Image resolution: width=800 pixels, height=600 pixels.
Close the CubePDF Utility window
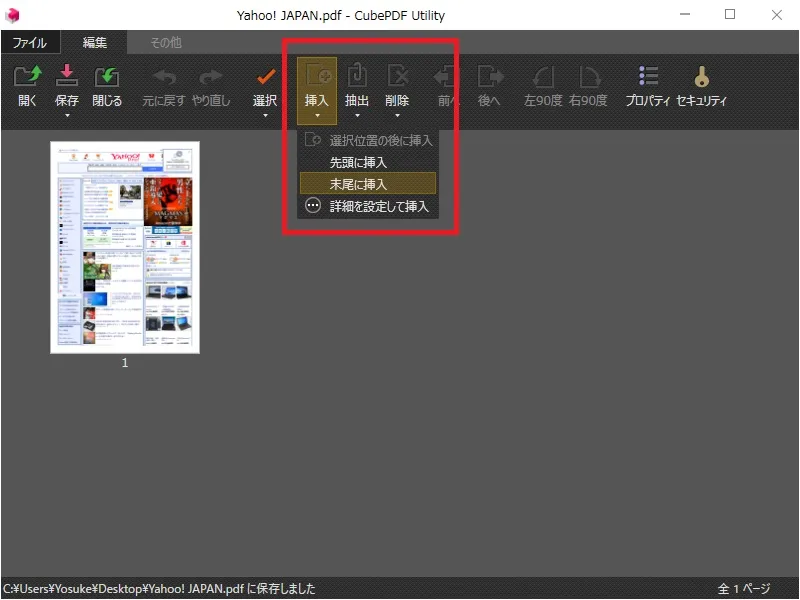click(777, 15)
